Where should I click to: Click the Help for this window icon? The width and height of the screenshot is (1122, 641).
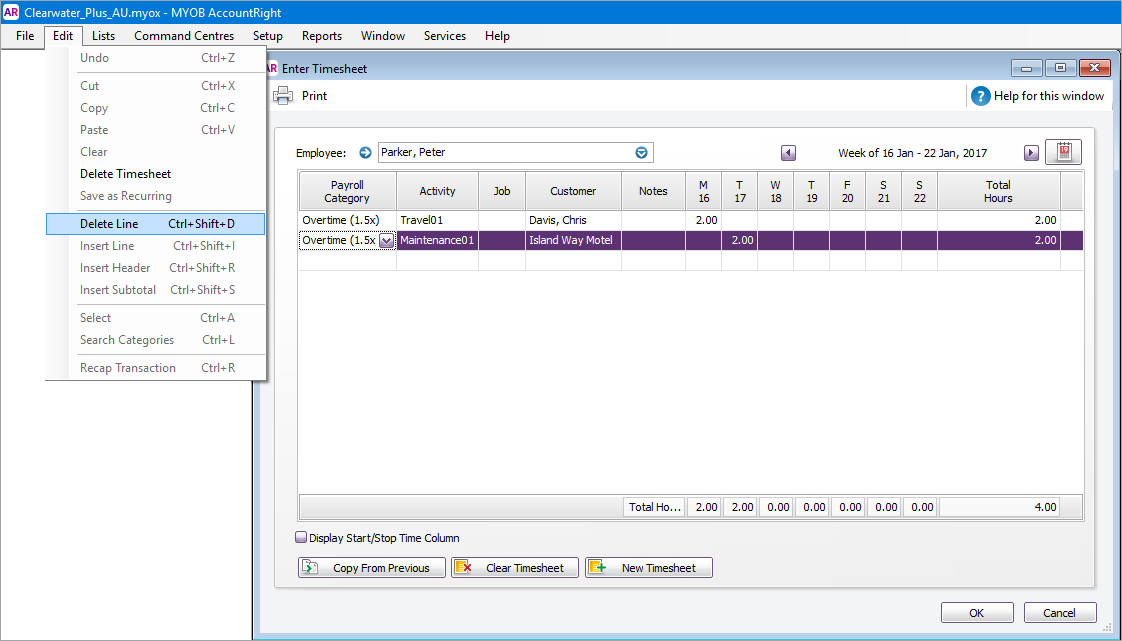click(978, 96)
